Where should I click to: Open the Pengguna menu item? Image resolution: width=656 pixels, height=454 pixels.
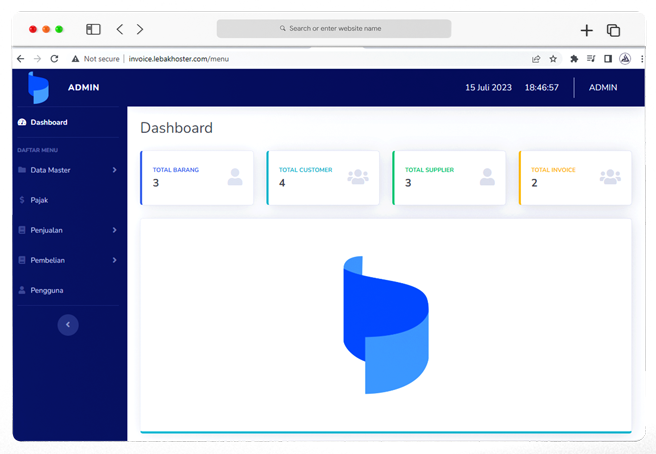pyautogui.click(x=46, y=290)
